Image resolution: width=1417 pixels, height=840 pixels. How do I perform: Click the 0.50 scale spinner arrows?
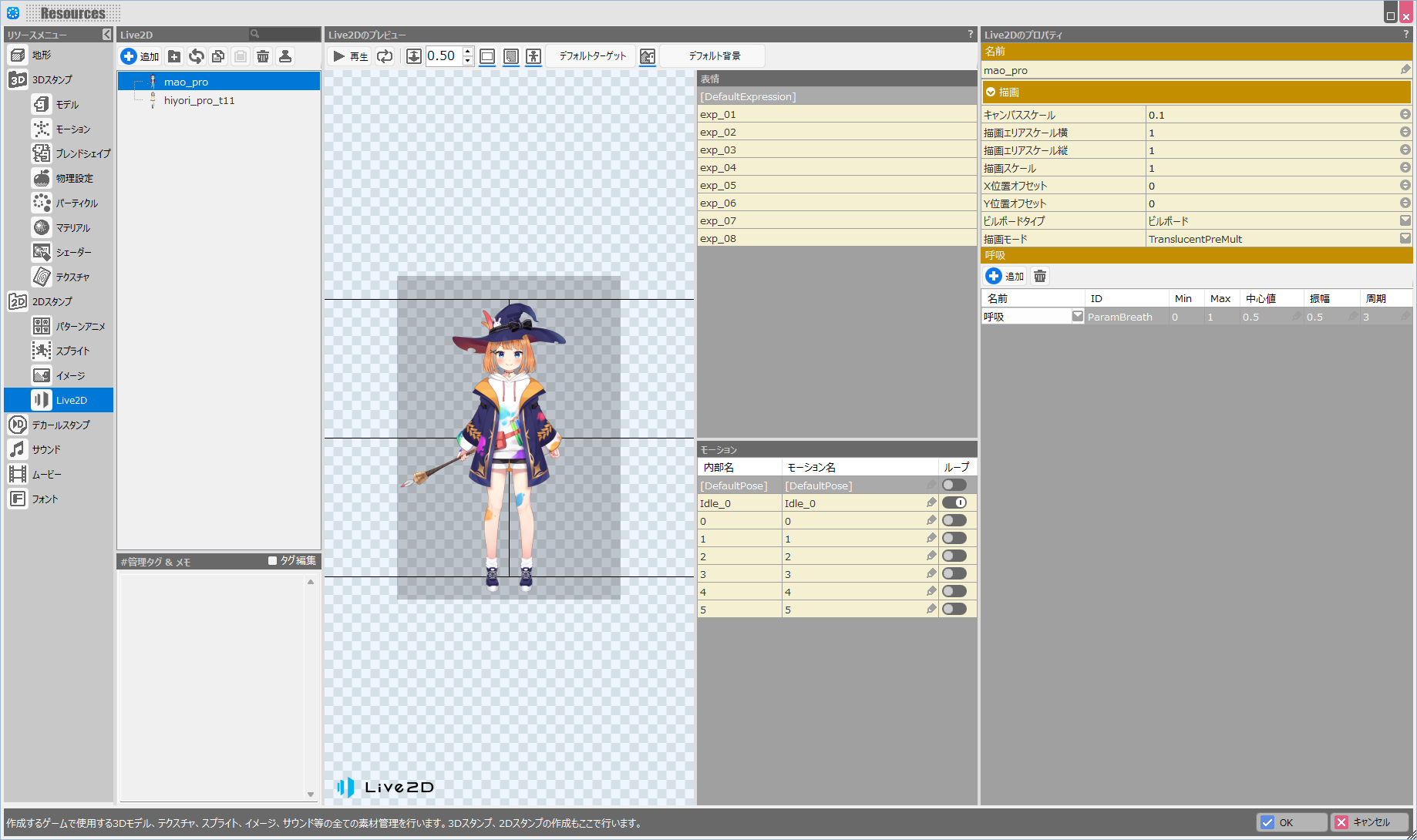coord(467,56)
